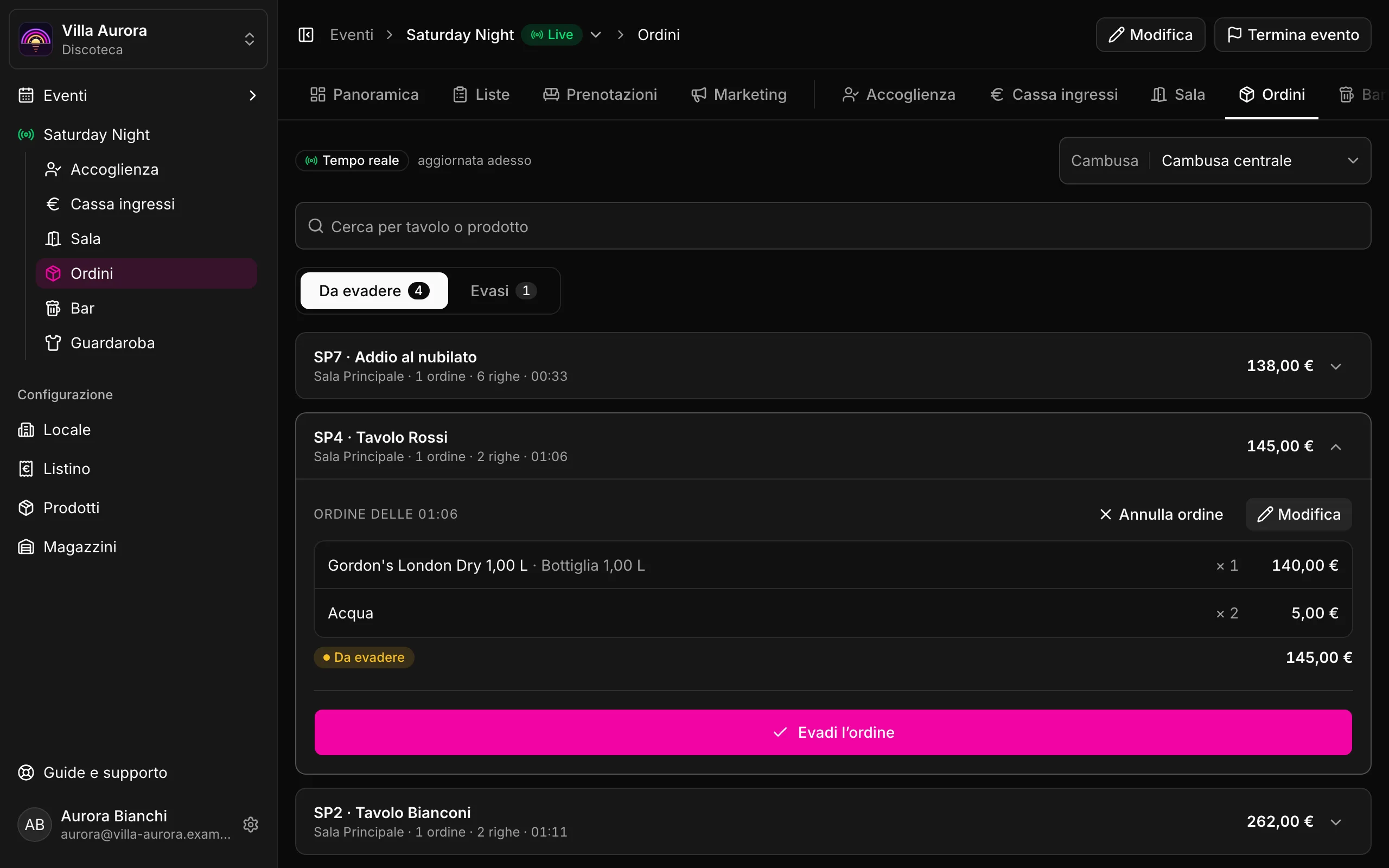Screen dimensions: 1389x868
Task: Click Termina evento button
Action: 1292,35
